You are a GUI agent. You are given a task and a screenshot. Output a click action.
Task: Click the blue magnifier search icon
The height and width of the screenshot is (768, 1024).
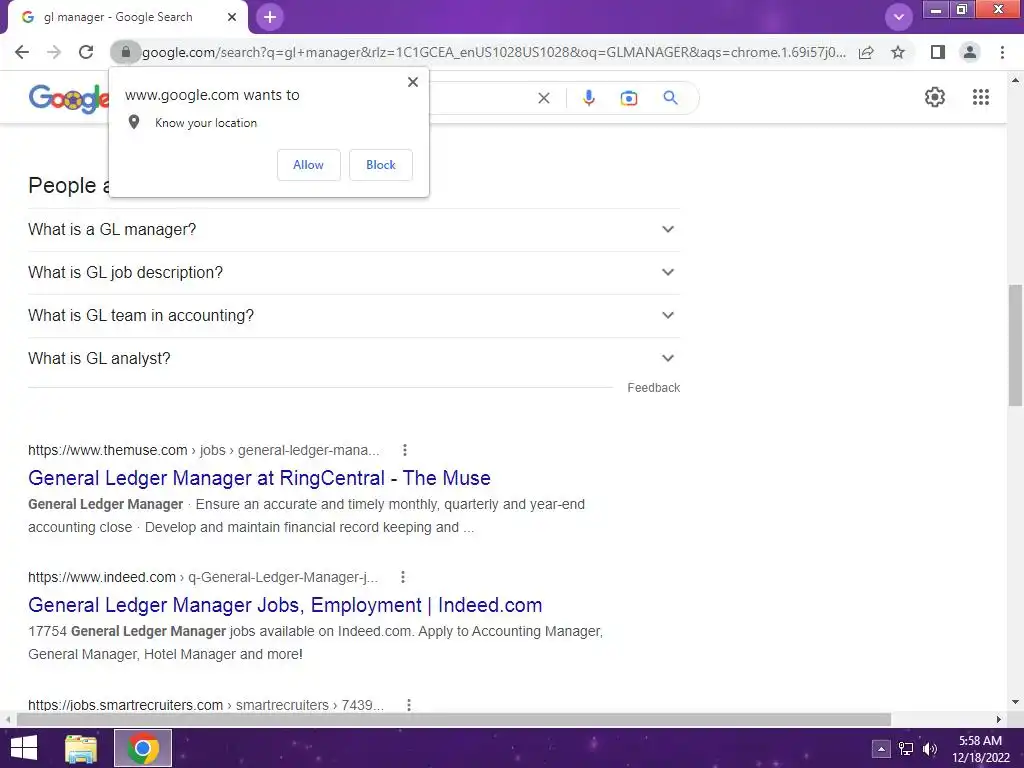point(670,98)
